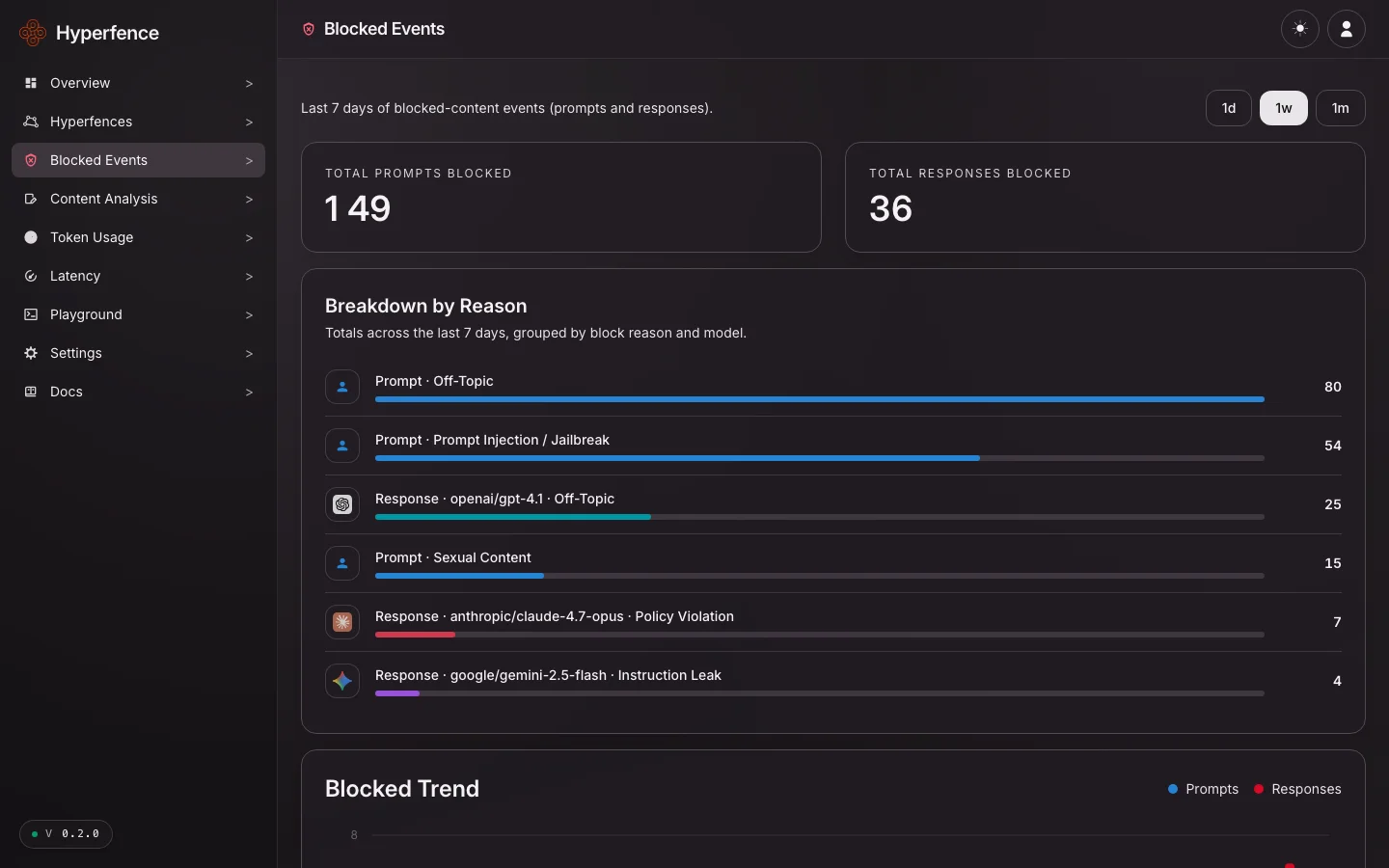This screenshot has height=868, width=1389.
Task: Select the 1d time range
Action: [1229, 108]
